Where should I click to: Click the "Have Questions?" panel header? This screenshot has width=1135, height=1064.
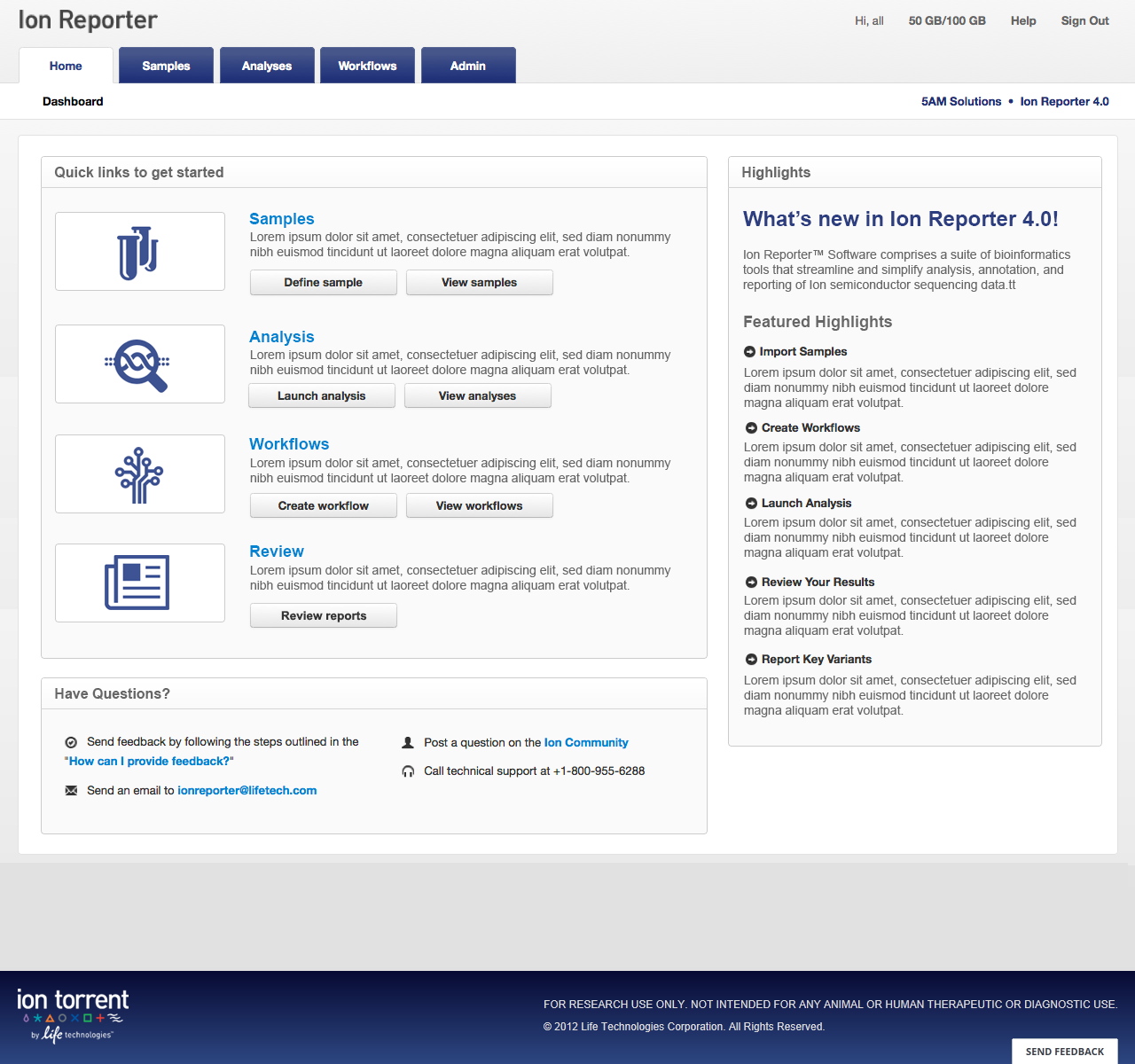tap(112, 694)
